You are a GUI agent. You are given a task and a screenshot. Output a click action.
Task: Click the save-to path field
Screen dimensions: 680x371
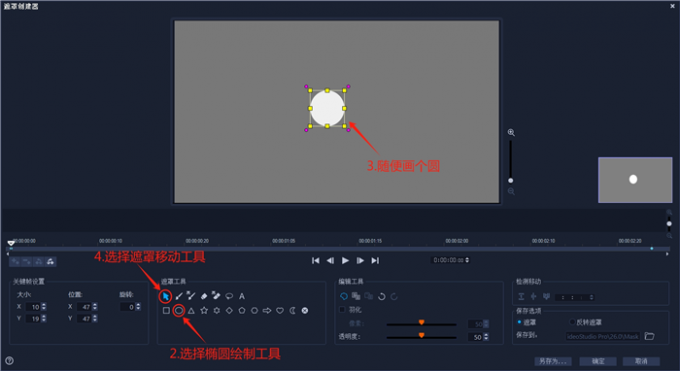pyautogui.click(x=603, y=336)
